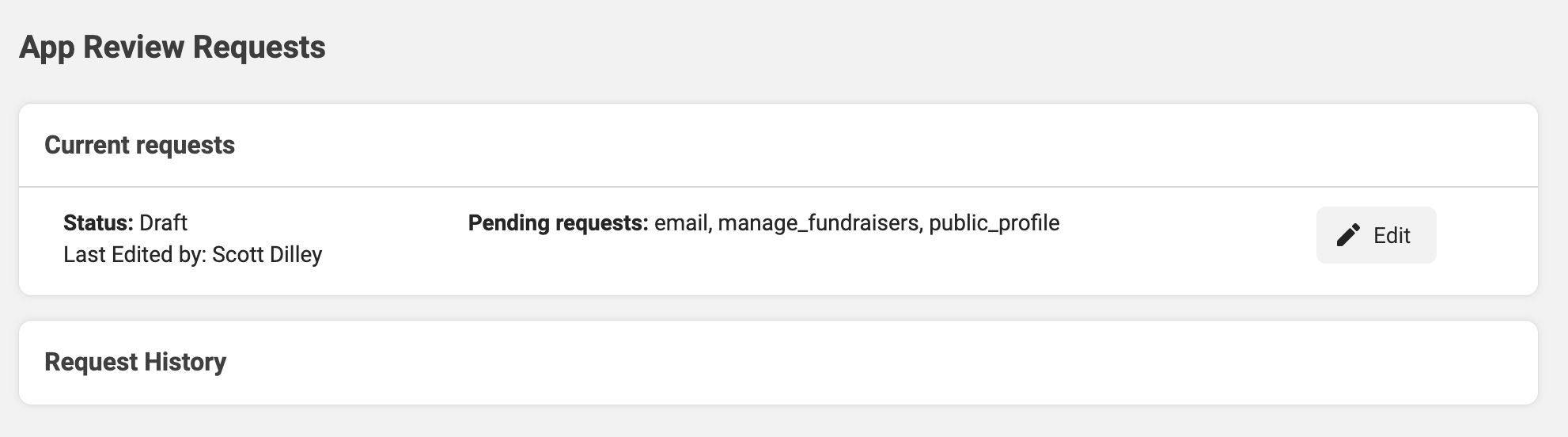Click the public_profile permission text
This screenshot has width=1568, height=437.
coord(994,223)
